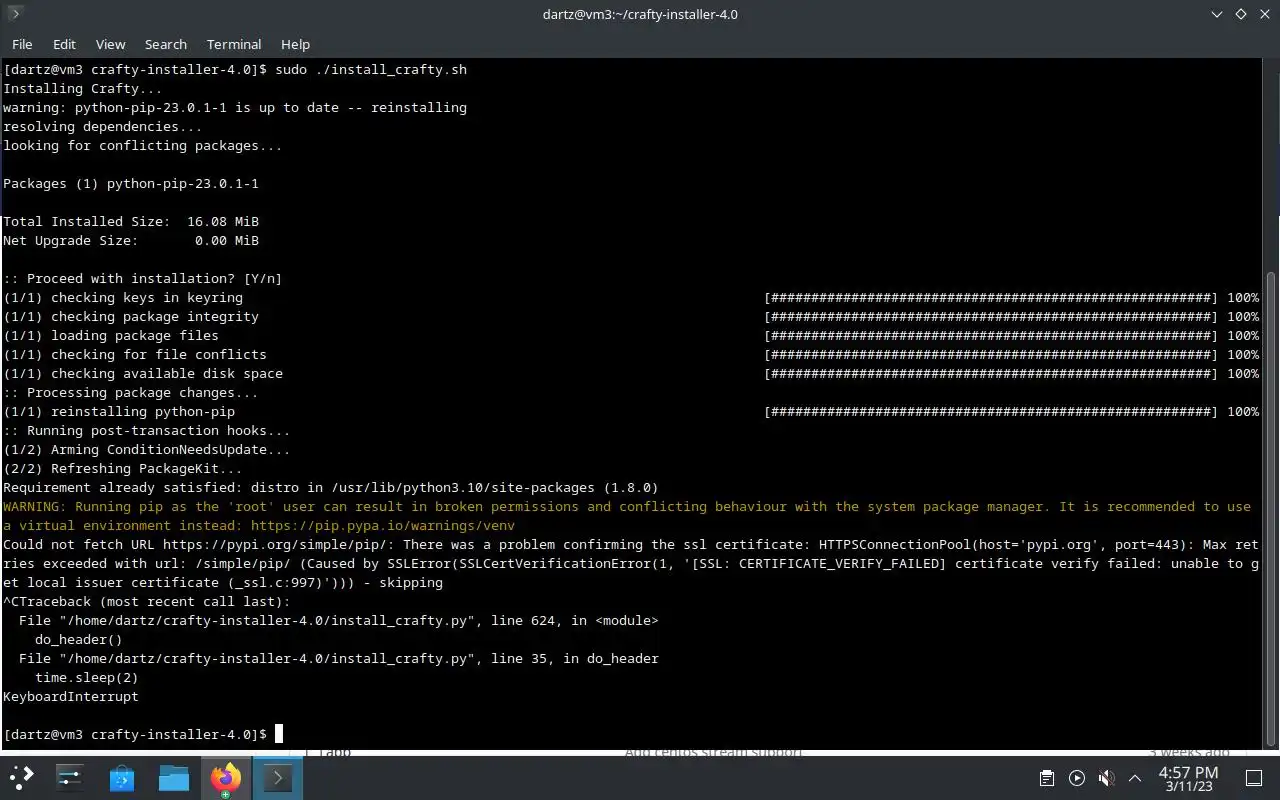This screenshot has height=800, width=1280.
Task: Click the 'Refreshing PackageKit...' line
Action: coord(123,468)
